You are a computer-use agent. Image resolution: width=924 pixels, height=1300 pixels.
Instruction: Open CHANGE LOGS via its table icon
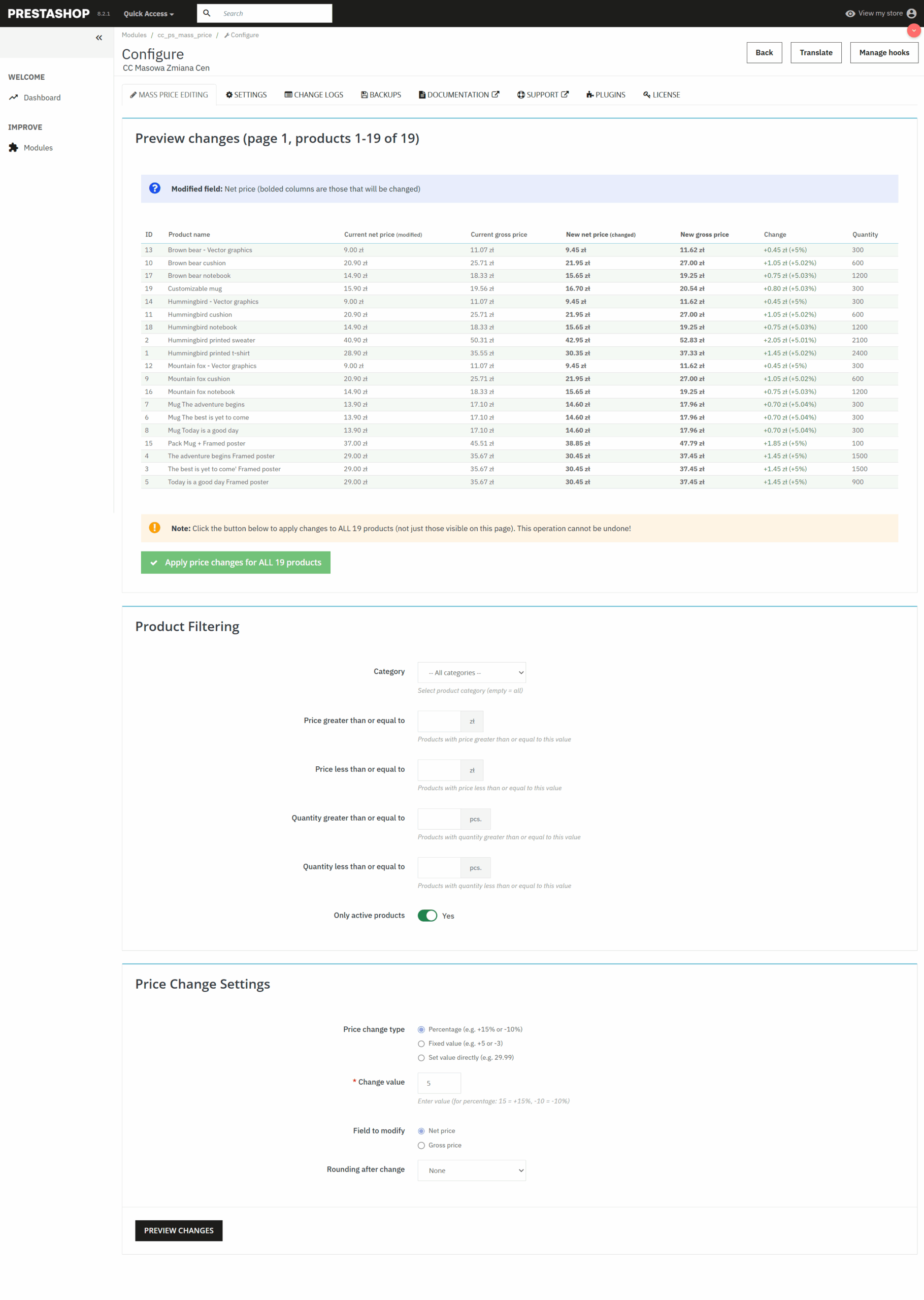tap(288, 94)
